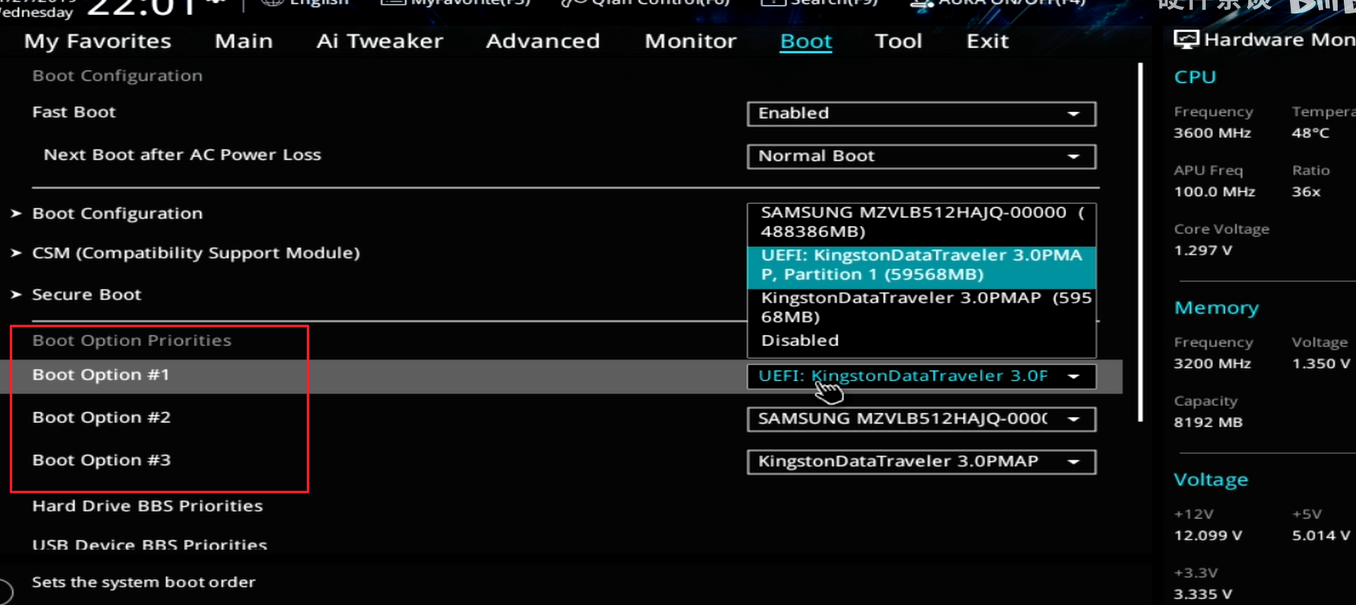Open the Normal Boot dropdown for AC Power Loss
This screenshot has width=1356, height=605.
[921, 156]
